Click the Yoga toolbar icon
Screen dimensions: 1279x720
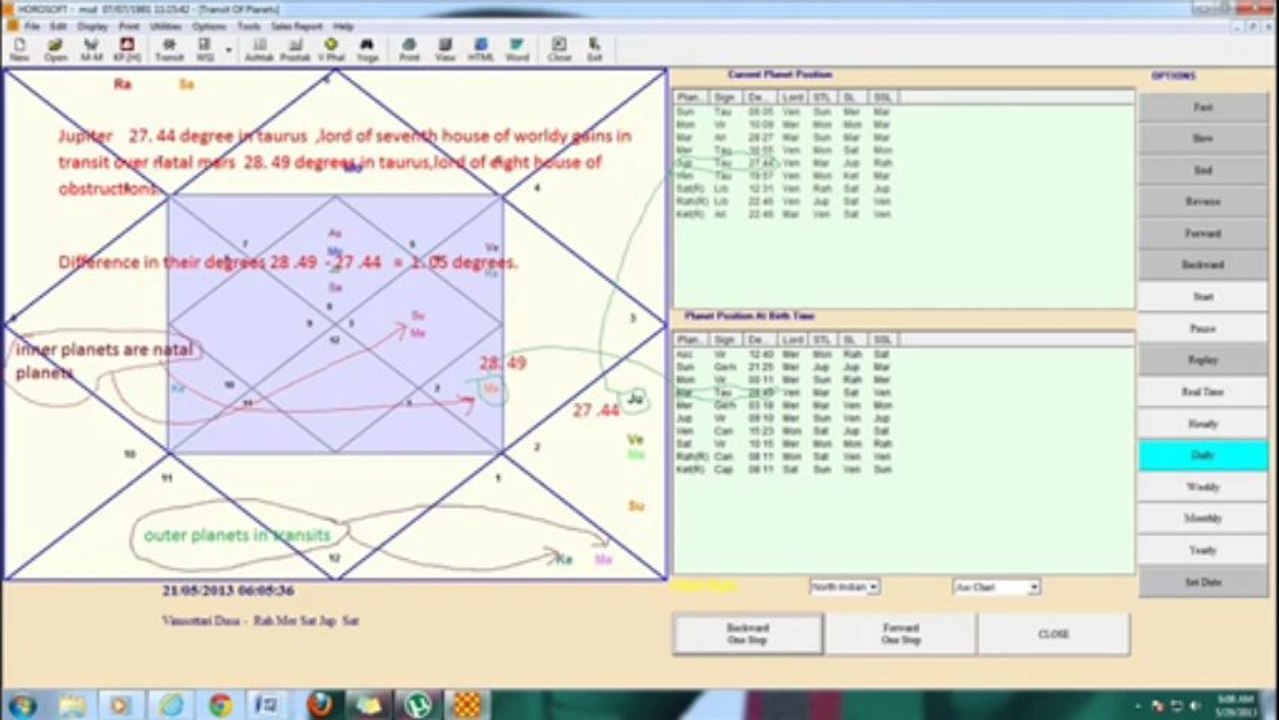pos(367,50)
